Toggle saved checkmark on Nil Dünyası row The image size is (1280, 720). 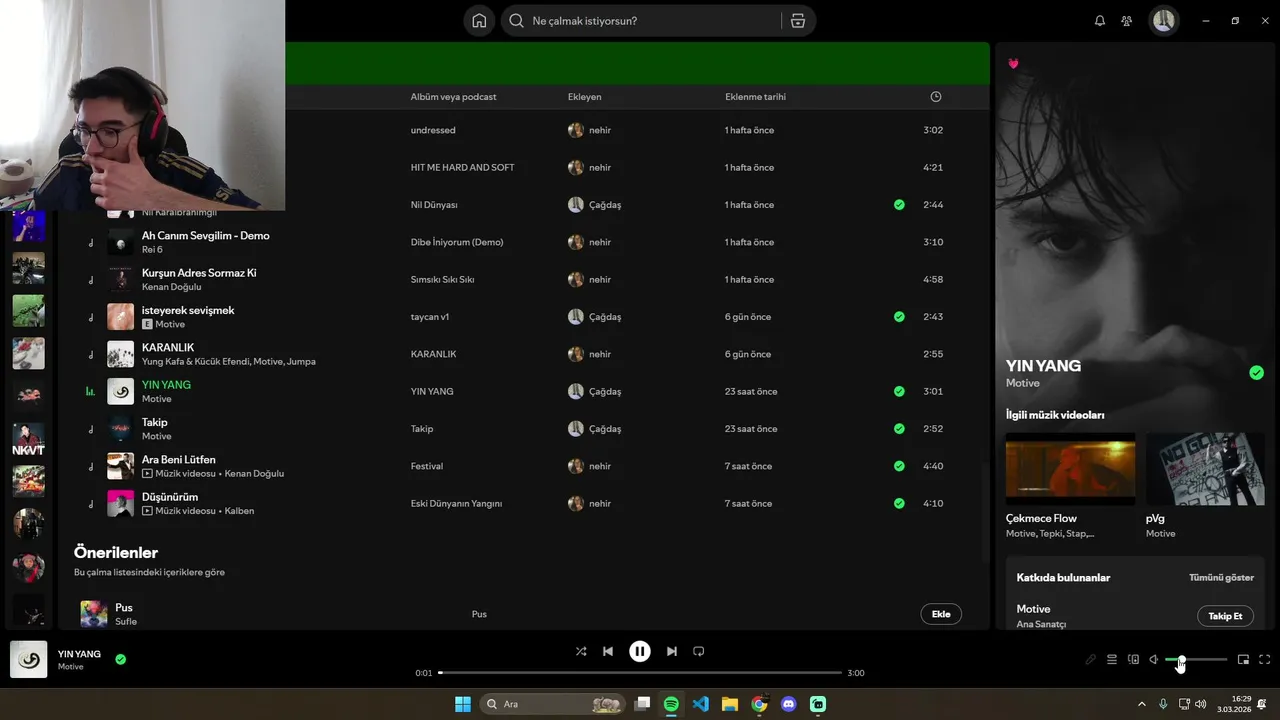tap(899, 205)
